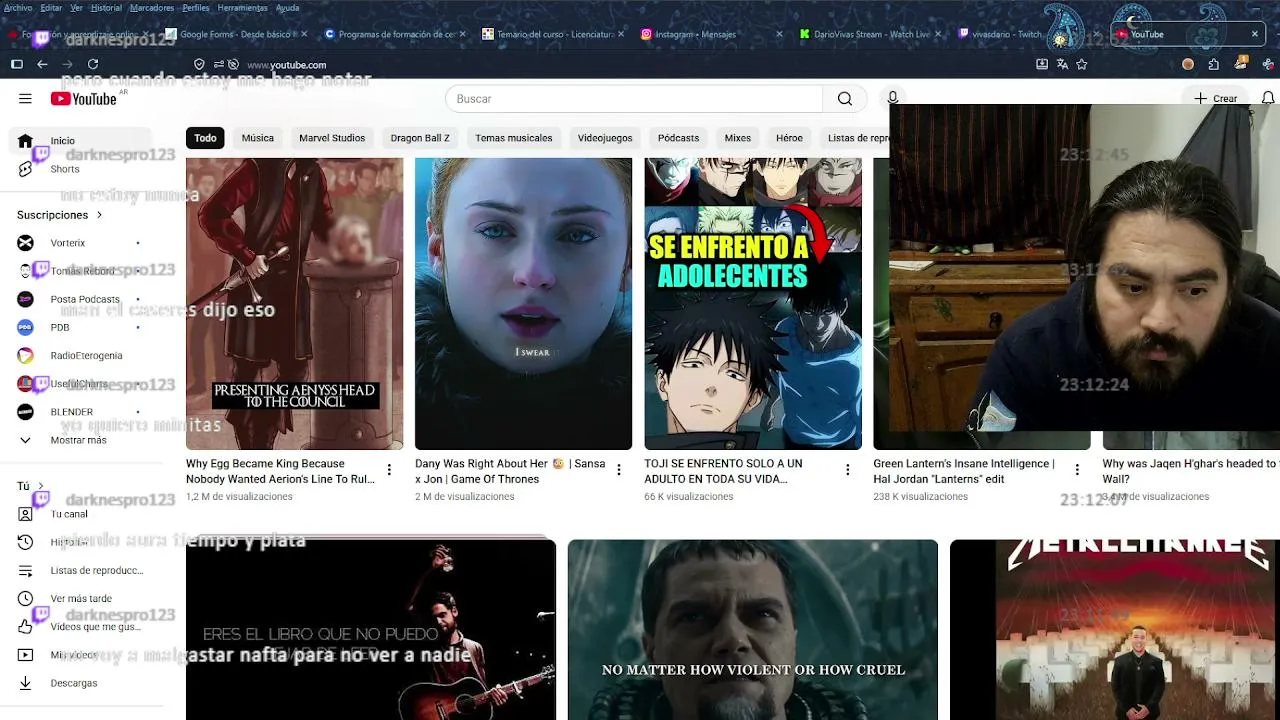
Task: Open the Tú section chevron
Action: point(39,486)
